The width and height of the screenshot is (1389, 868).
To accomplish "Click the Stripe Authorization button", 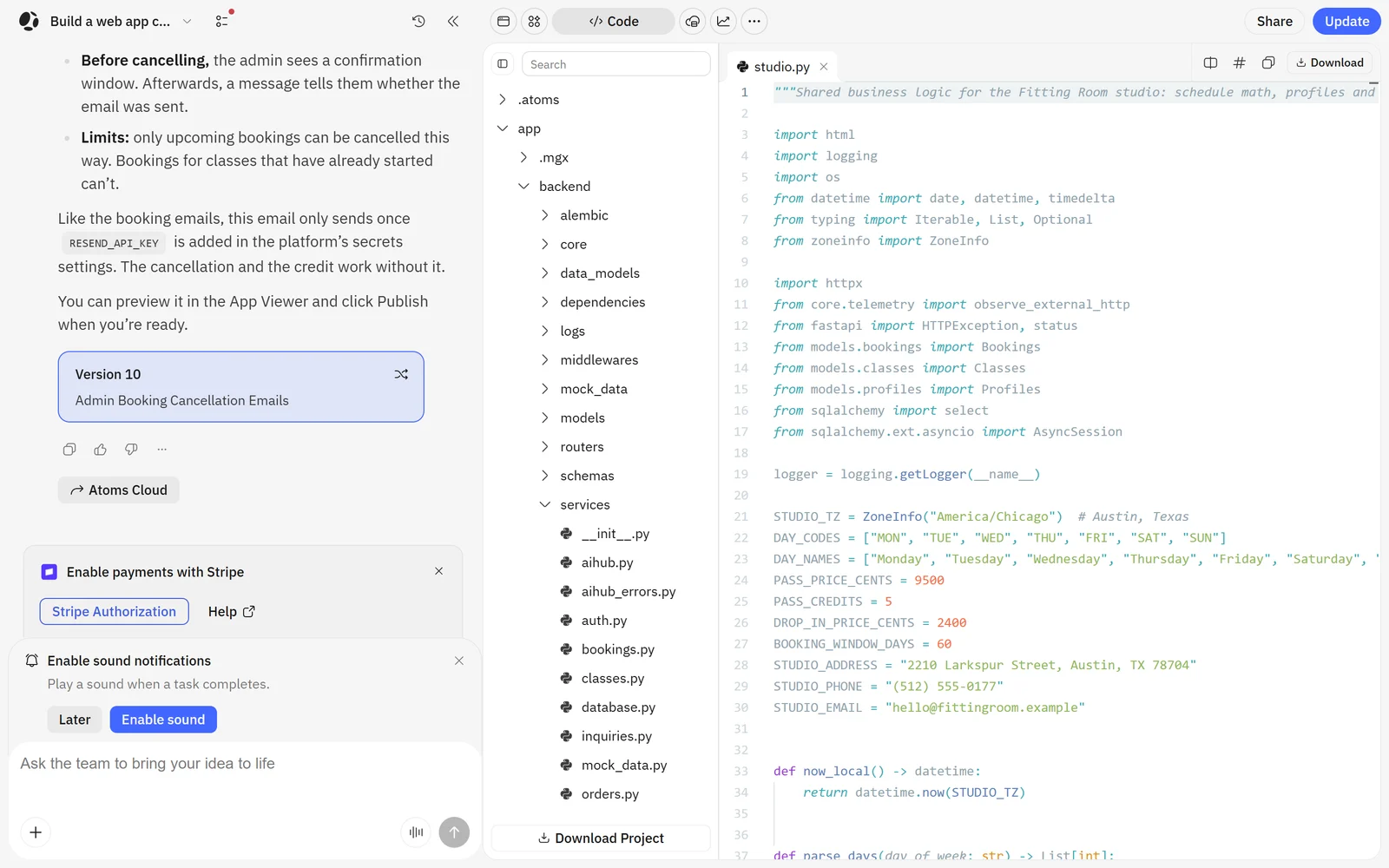I will tap(114, 611).
